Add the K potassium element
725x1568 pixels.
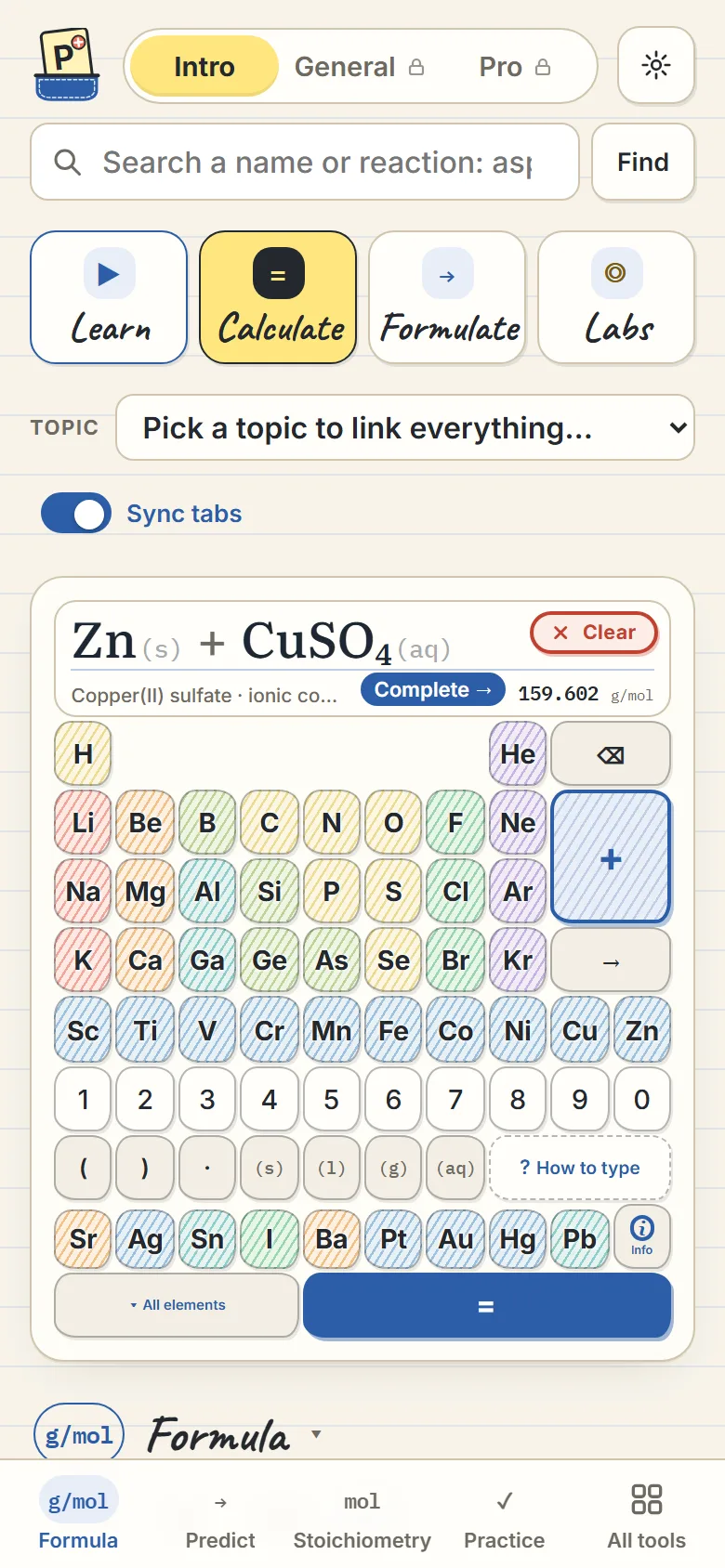(x=83, y=960)
